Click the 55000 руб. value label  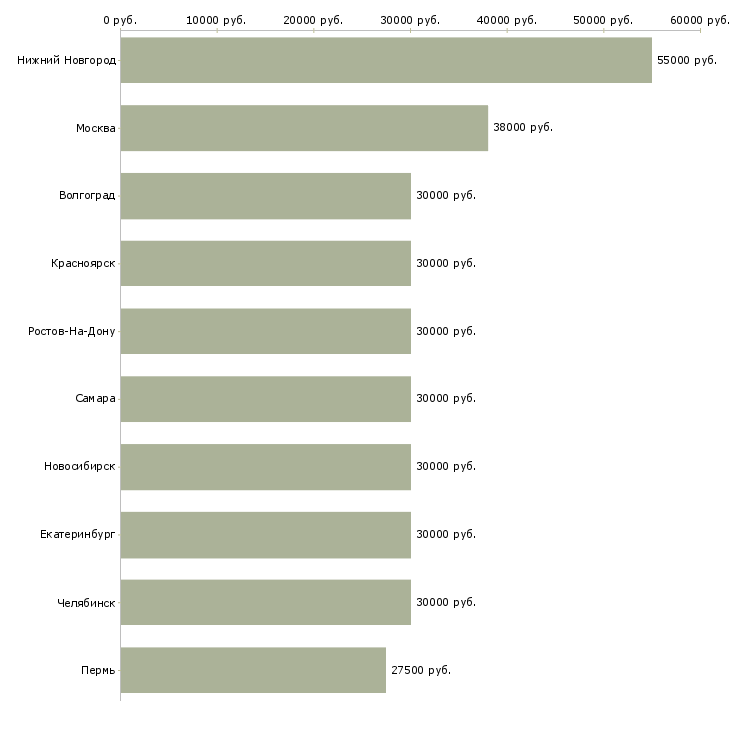(x=687, y=61)
